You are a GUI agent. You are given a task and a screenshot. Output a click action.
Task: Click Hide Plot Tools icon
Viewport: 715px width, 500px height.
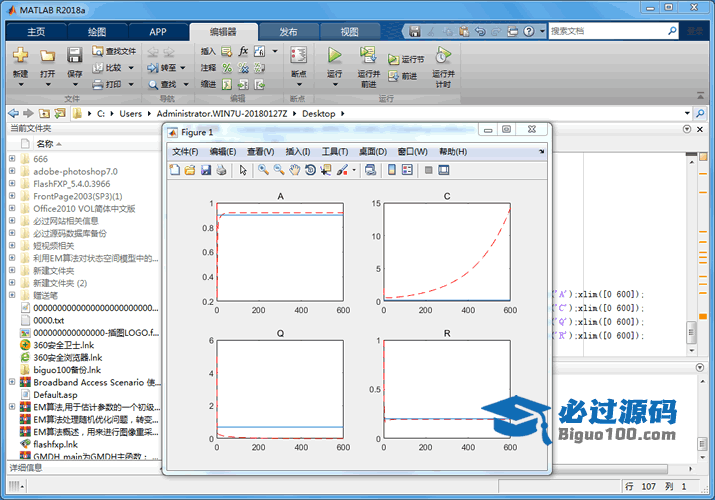point(428,170)
